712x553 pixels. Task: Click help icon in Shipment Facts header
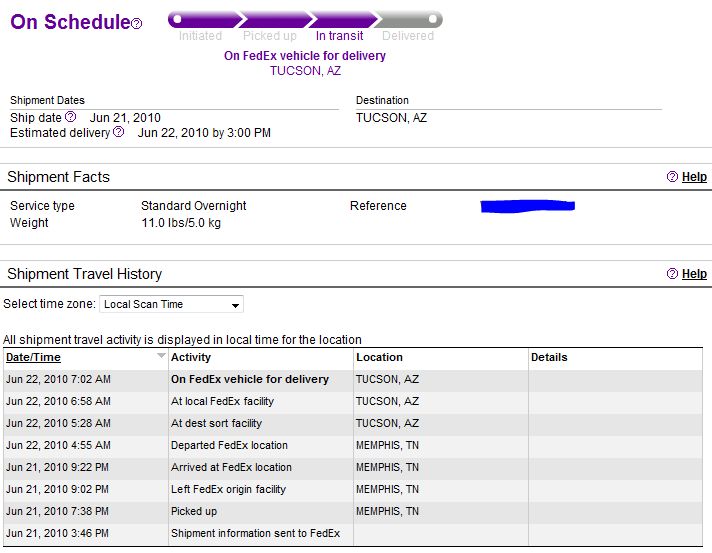672,177
